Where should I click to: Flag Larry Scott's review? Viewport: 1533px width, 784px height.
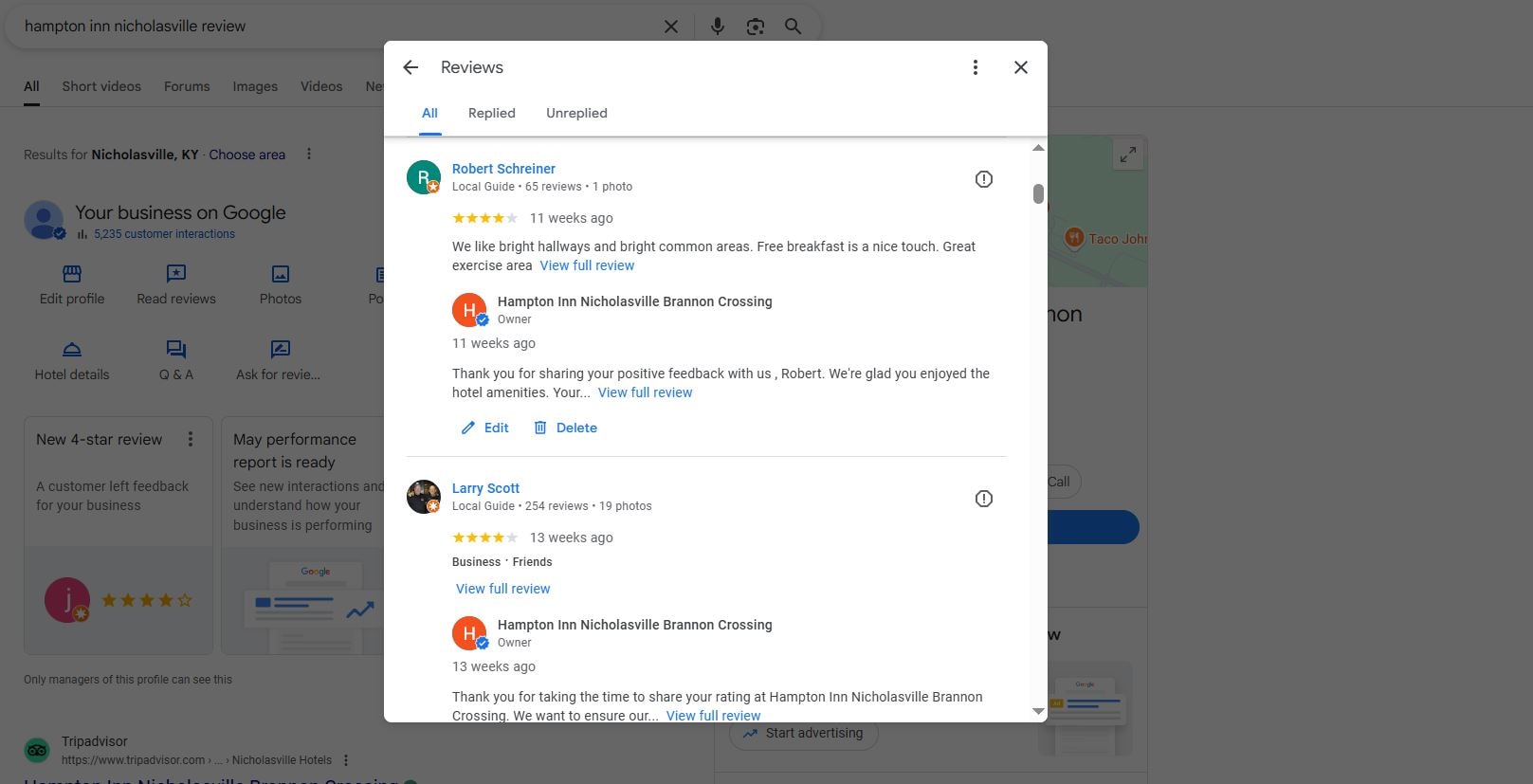click(x=984, y=499)
